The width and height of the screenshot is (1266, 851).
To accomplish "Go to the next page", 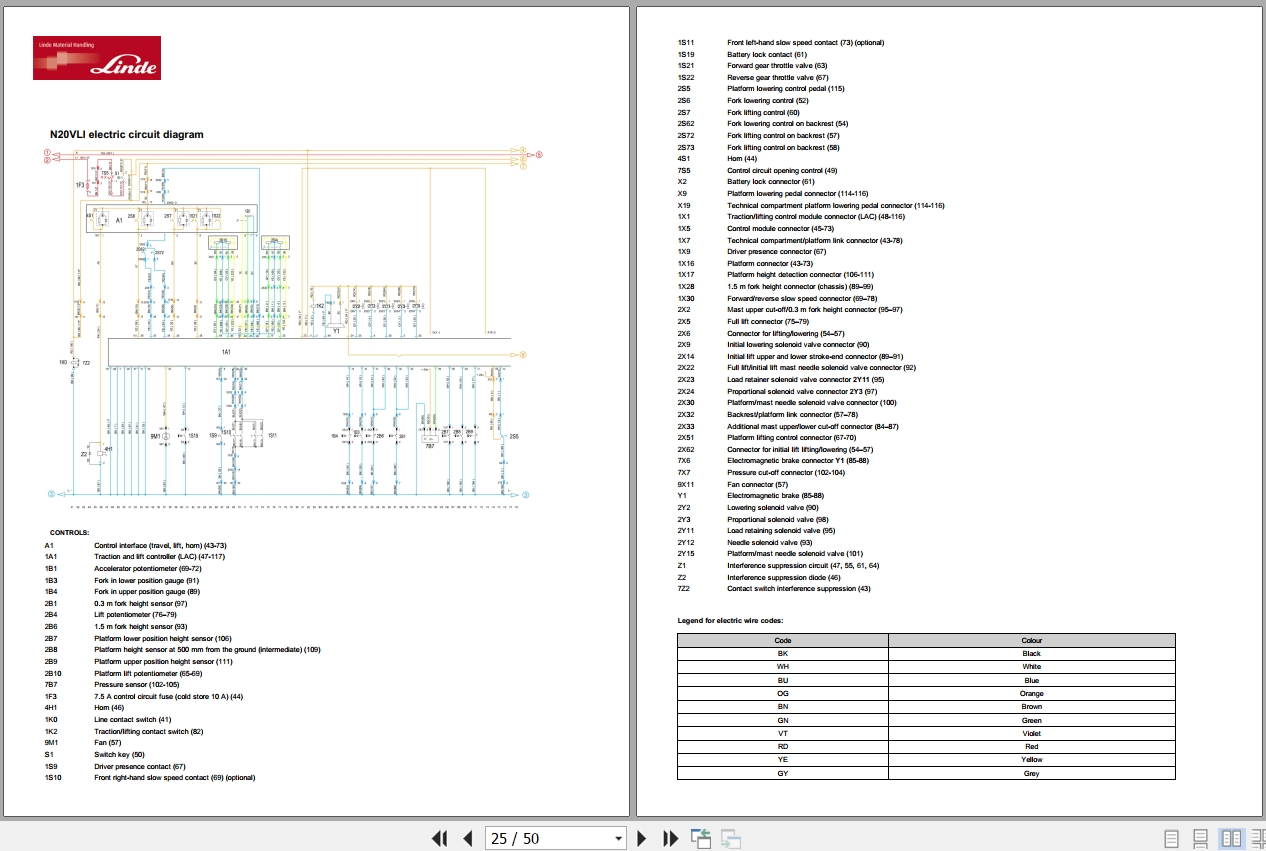I will (x=643, y=838).
